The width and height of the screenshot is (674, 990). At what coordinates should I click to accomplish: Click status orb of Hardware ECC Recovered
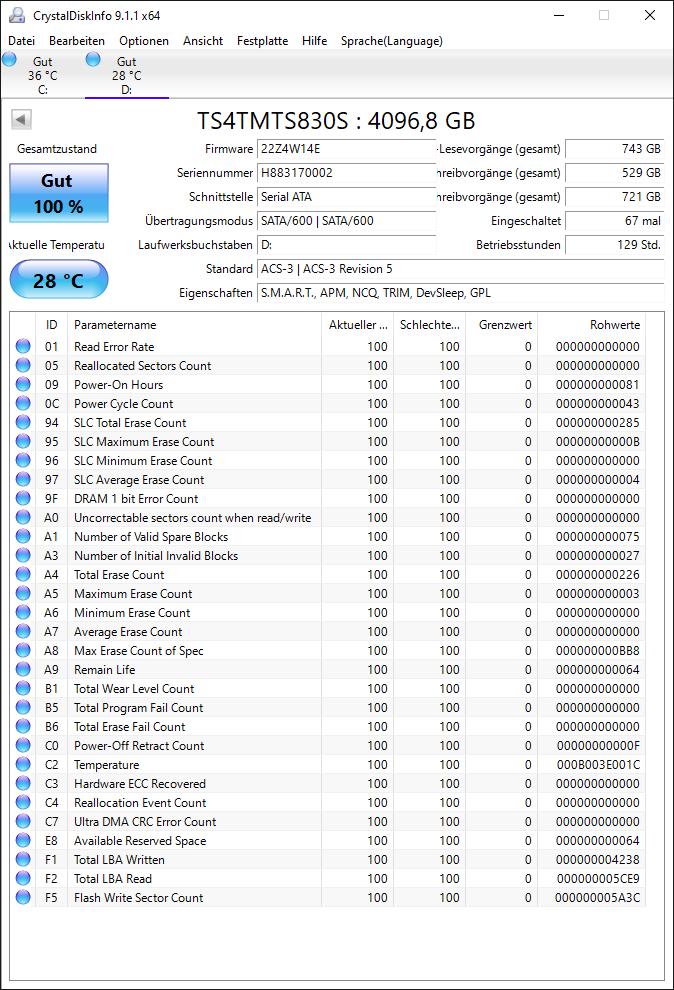pos(23,783)
